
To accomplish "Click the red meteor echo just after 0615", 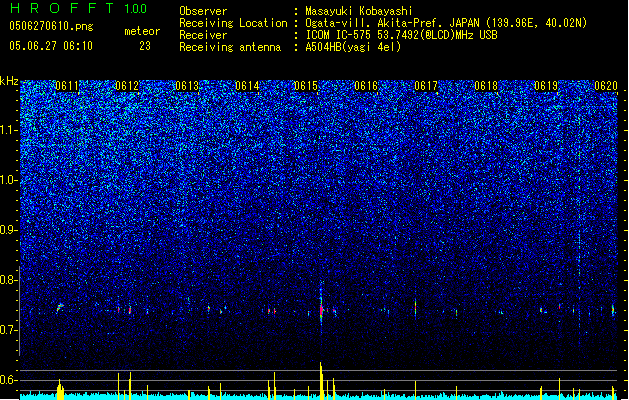I will pos(321,310).
